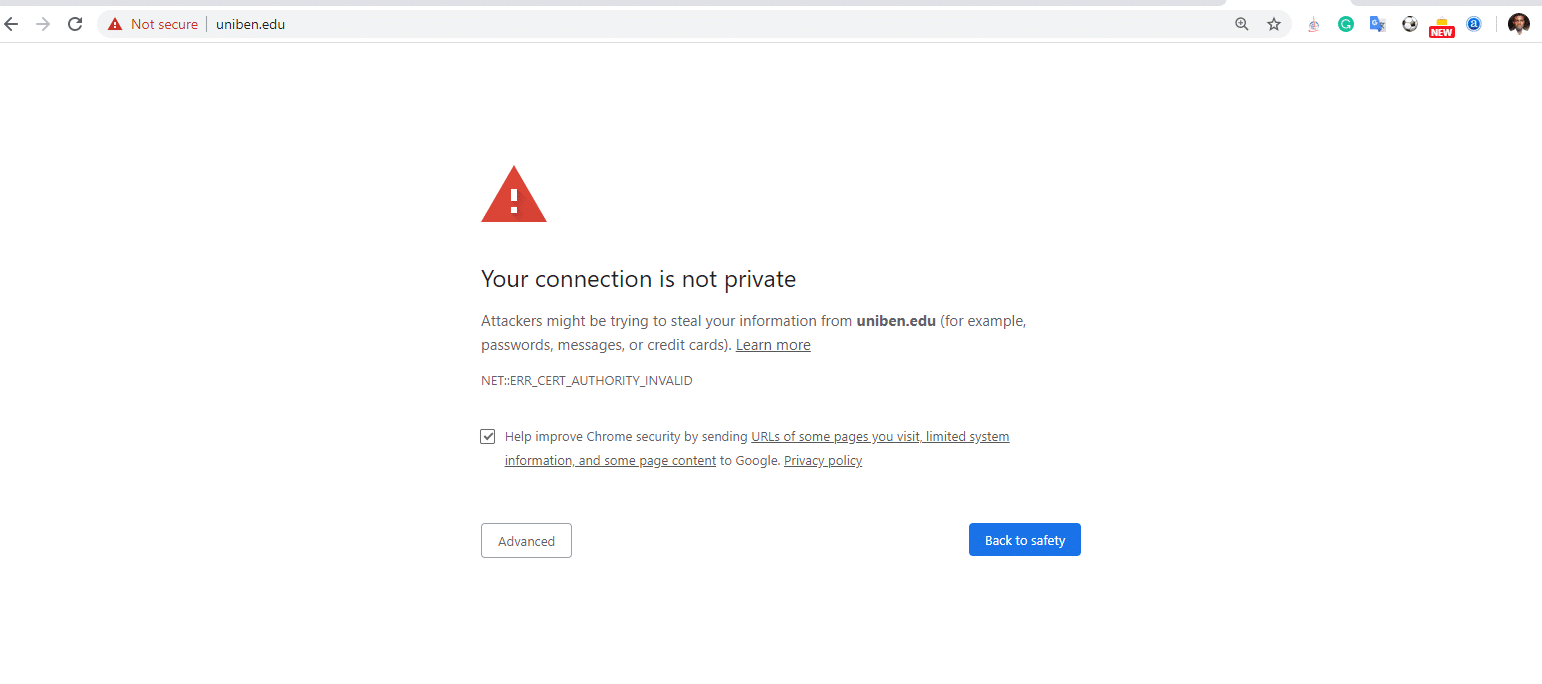Uncheck Help improve Chrome security checkbox
Image resolution: width=1542 pixels, height=684 pixels.
(x=488, y=437)
